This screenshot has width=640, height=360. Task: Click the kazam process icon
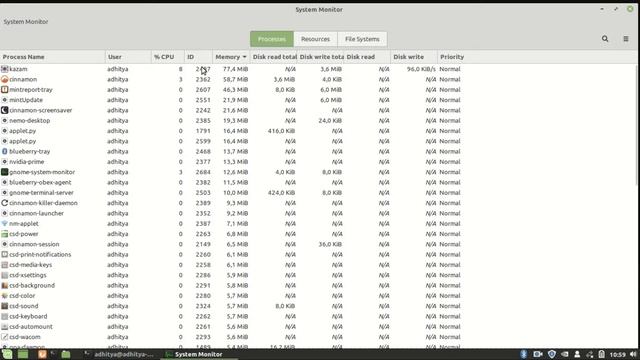point(4,69)
